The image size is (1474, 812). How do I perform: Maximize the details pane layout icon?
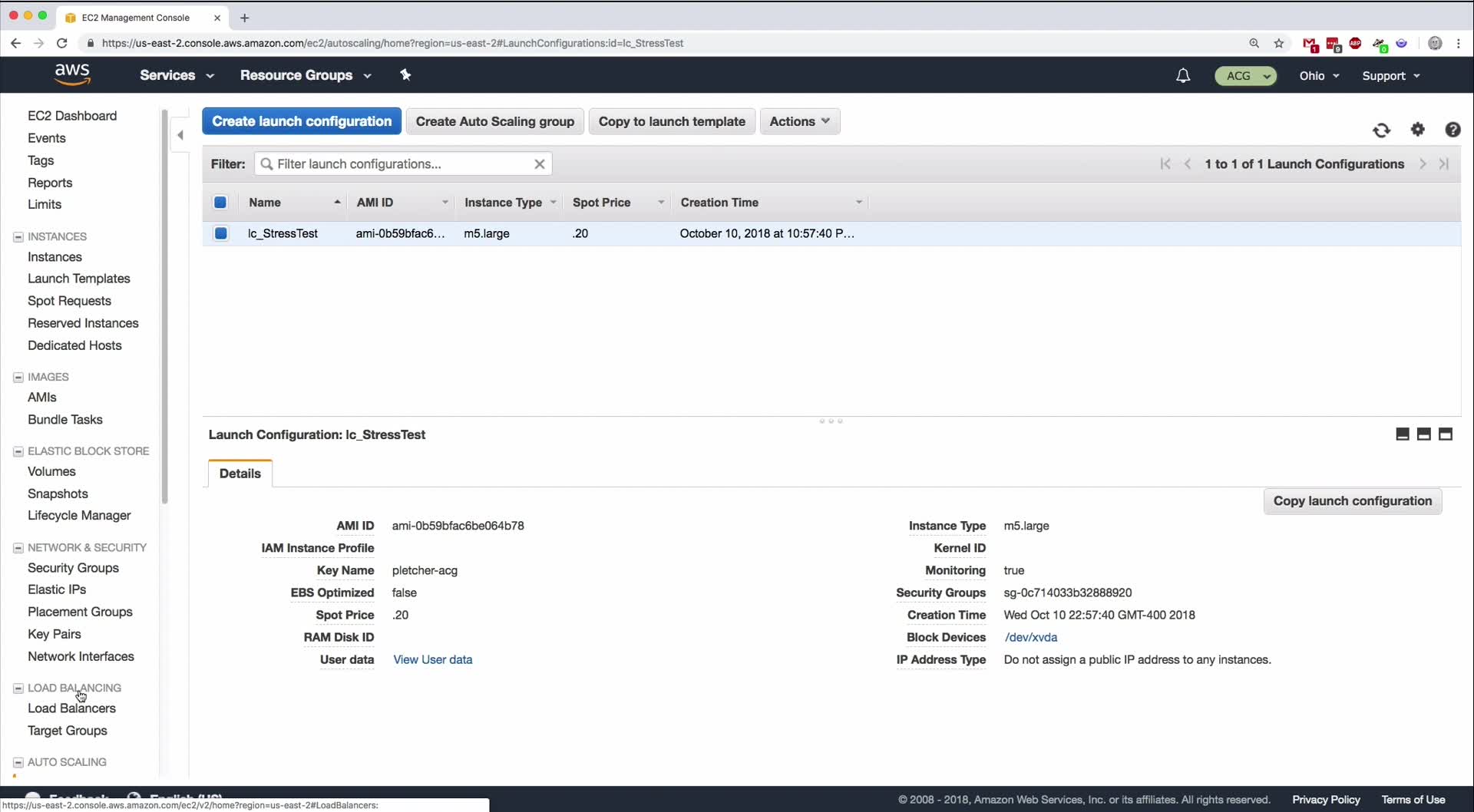[1446, 434]
